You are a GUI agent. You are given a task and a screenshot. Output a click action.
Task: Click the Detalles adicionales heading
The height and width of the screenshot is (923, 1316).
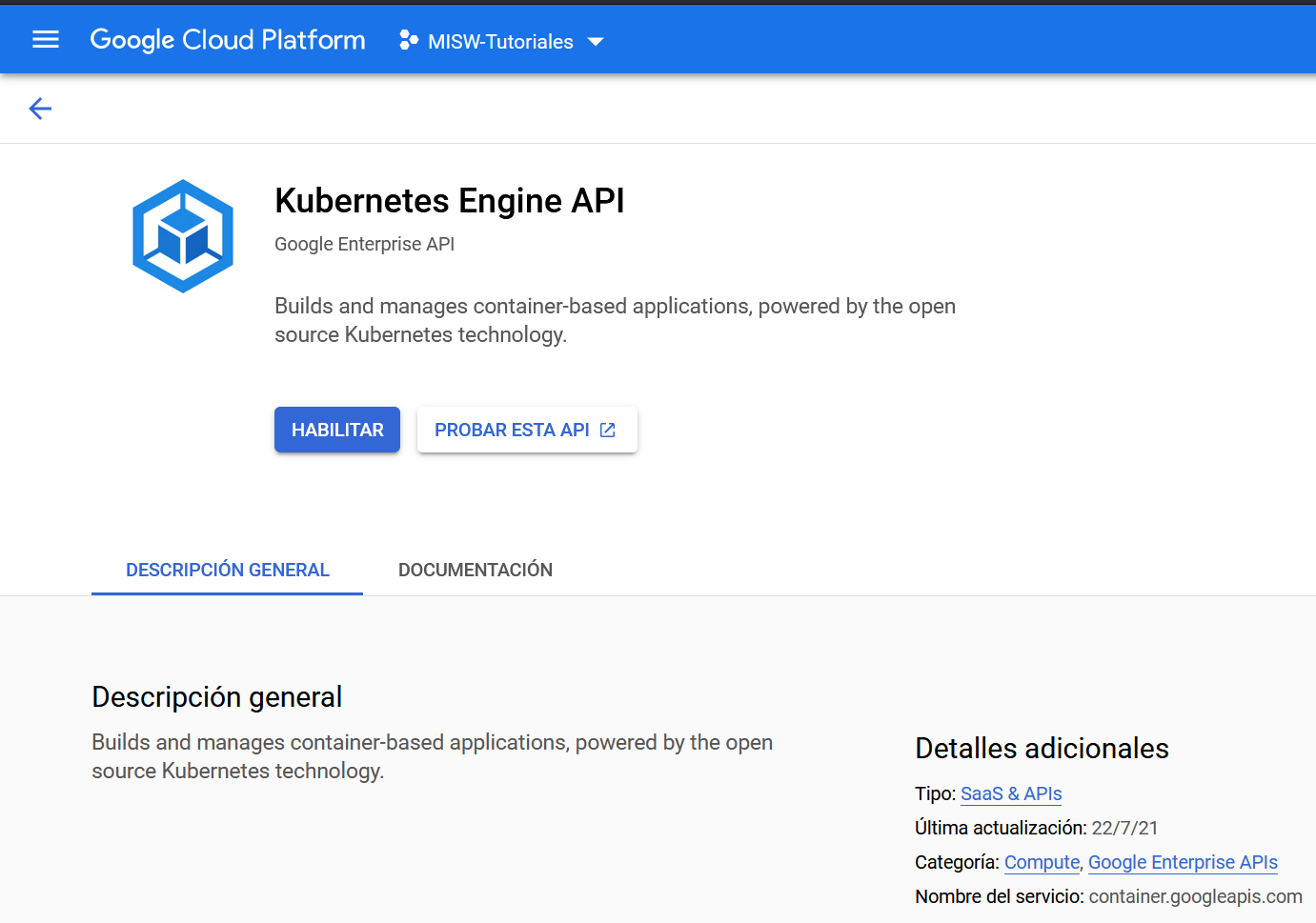1042,749
